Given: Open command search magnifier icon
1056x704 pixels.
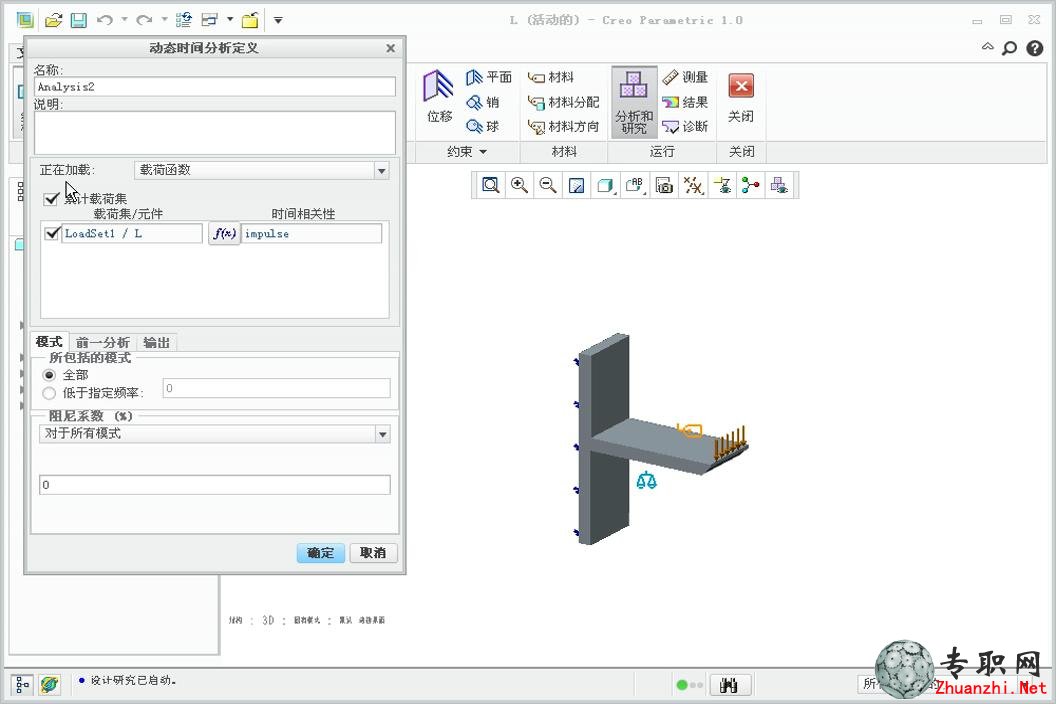Looking at the screenshot, I should coord(1010,48).
